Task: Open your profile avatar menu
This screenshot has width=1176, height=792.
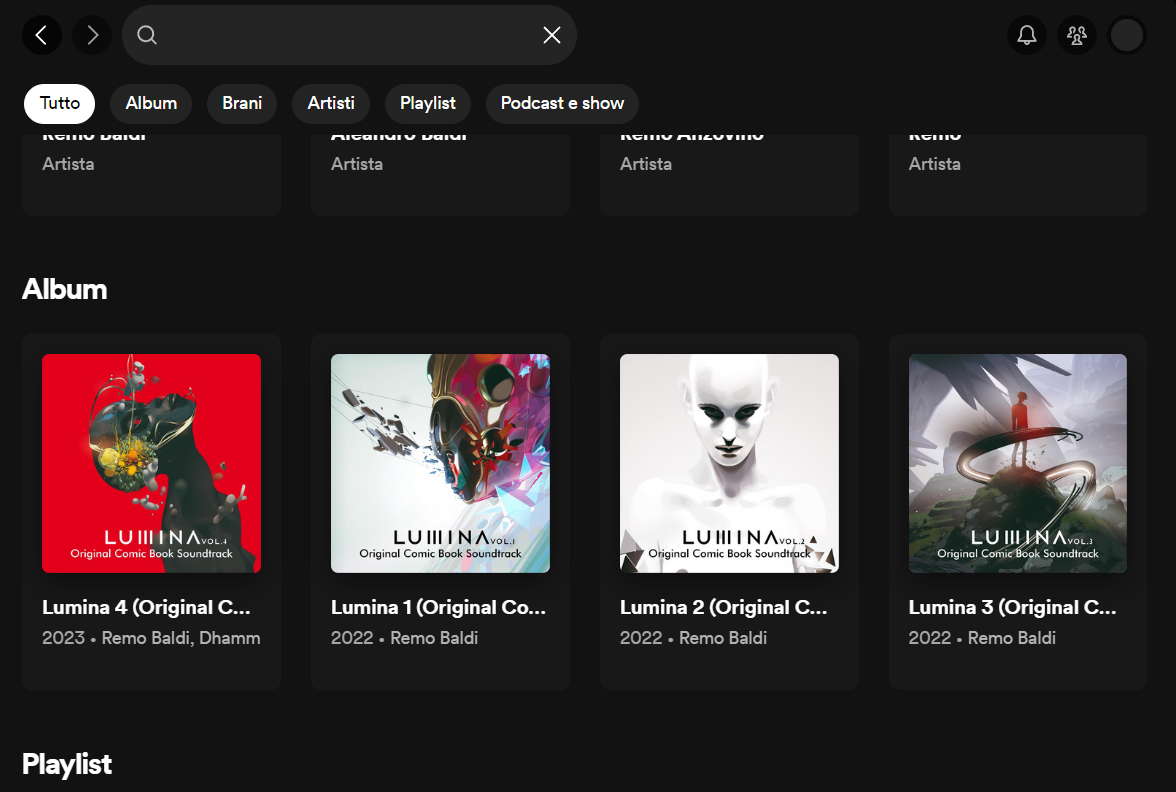Action: pyautogui.click(x=1127, y=35)
